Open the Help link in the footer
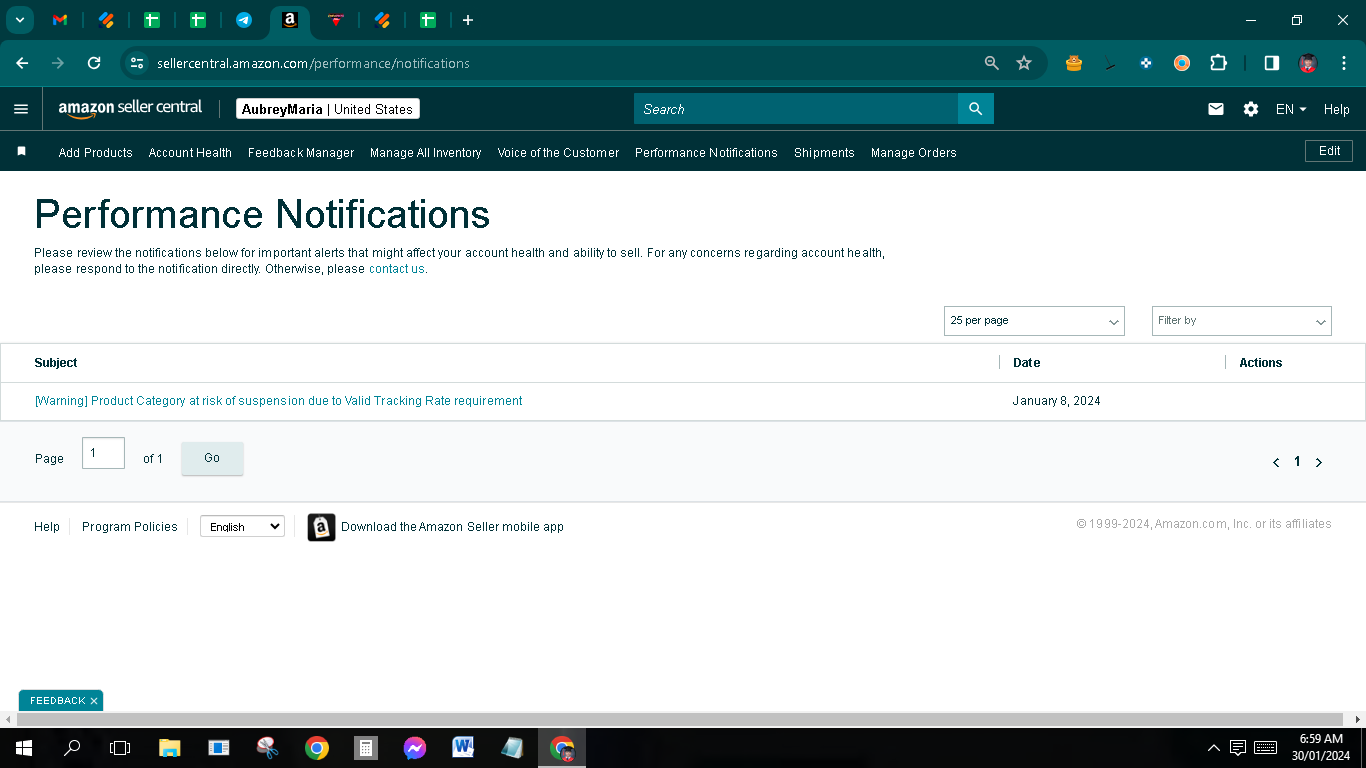 [47, 527]
